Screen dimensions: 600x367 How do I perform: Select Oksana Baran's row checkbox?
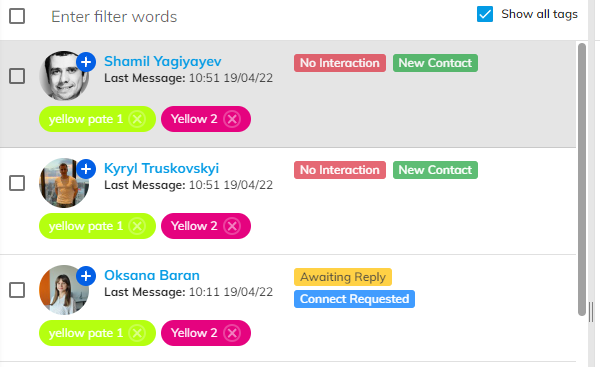(x=17, y=290)
